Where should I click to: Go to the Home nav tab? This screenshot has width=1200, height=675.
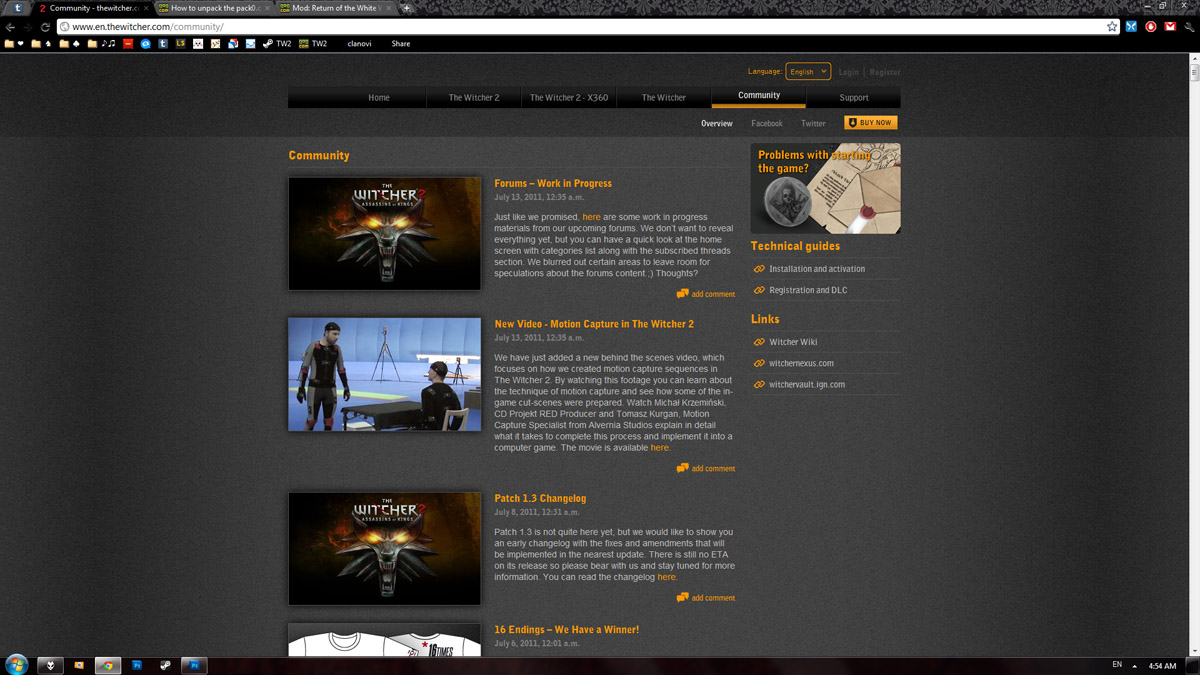point(379,97)
